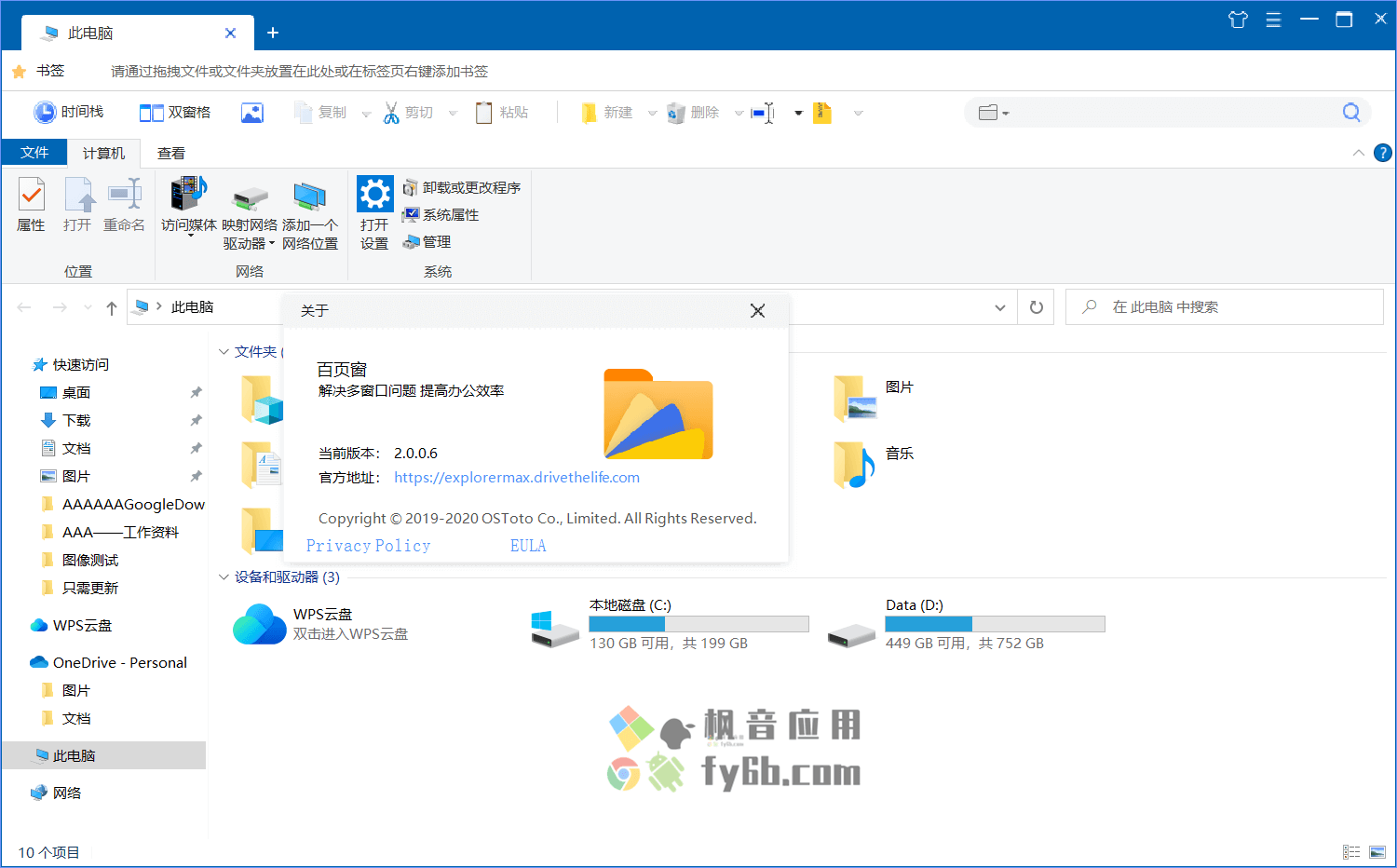Click the 新建 new folder button

pos(606,113)
